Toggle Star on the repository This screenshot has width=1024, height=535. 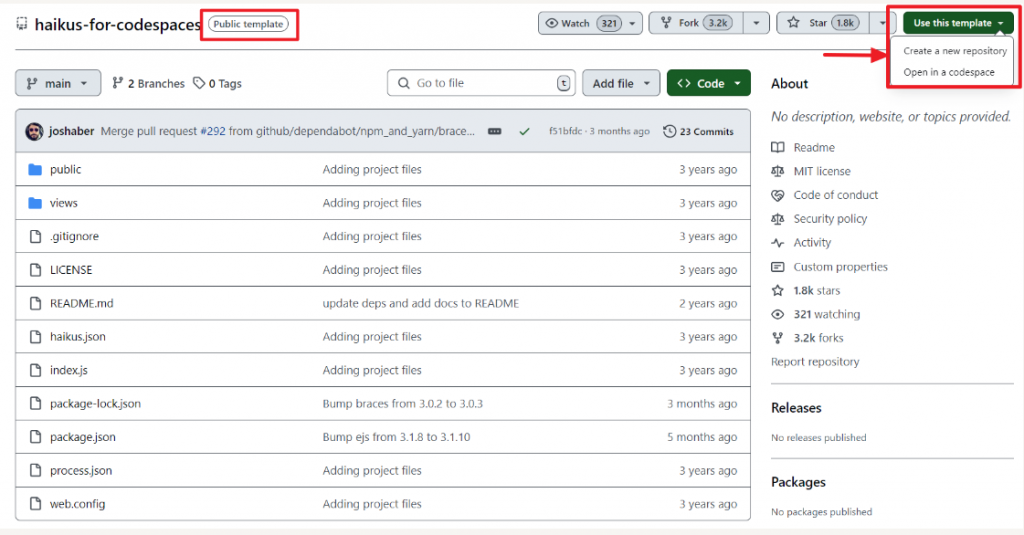(823, 23)
